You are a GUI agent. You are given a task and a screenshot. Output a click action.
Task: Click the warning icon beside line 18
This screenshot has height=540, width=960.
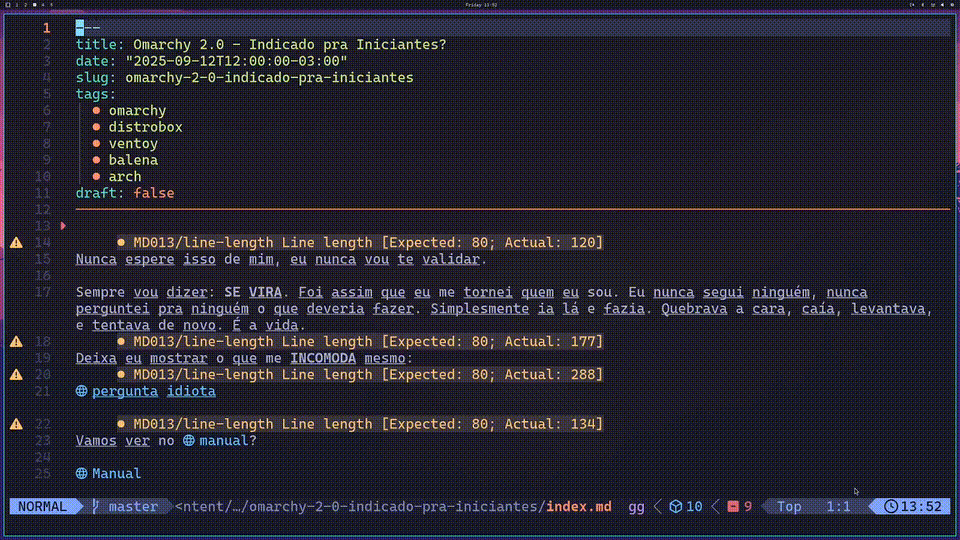click(x=17, y=342)
